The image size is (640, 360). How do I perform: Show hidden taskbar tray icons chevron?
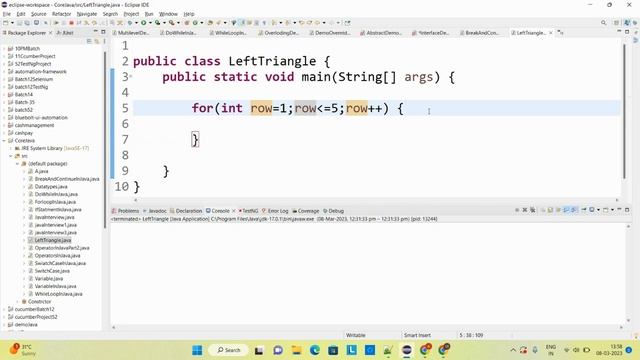click(x=513, y=350)
